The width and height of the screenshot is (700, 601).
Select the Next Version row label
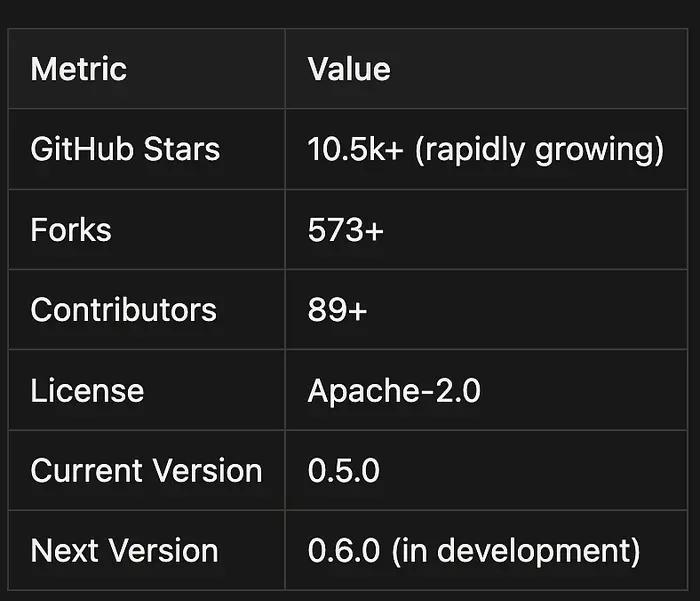[x=124, y=550]
